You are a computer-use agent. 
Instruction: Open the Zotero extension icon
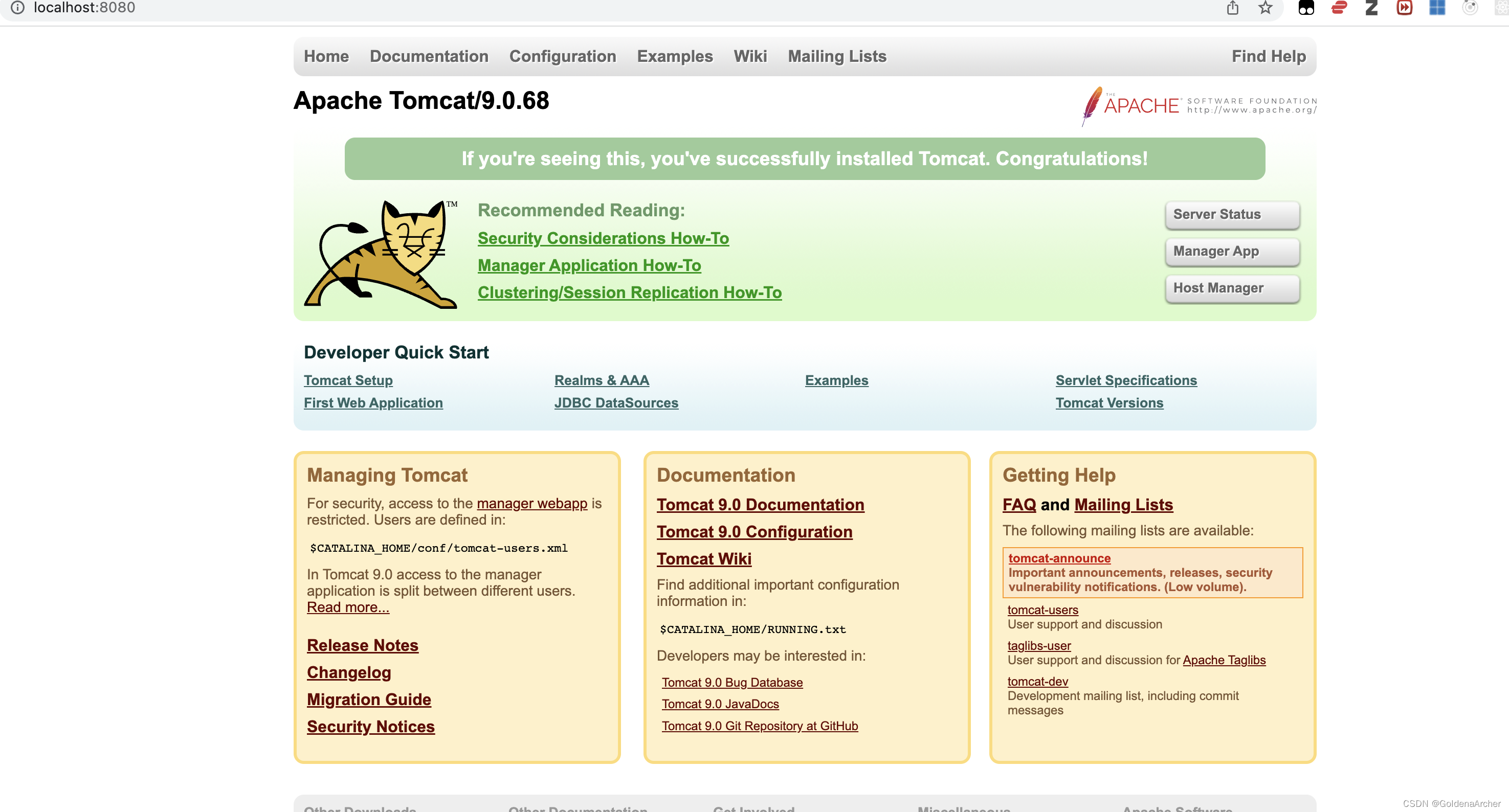click(x=1371, y=8)
